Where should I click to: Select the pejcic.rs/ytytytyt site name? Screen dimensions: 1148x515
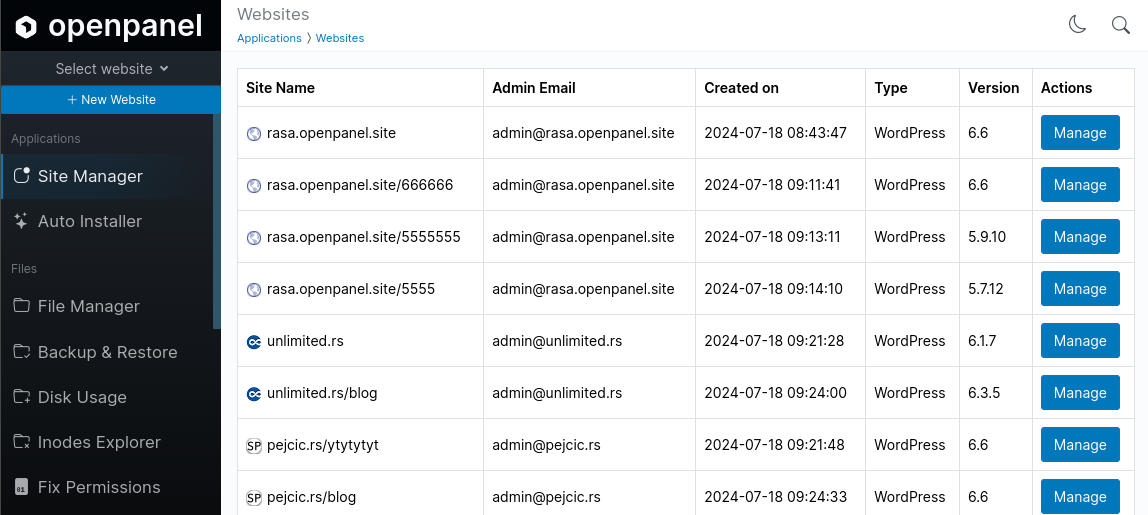(x=323, y=445)
